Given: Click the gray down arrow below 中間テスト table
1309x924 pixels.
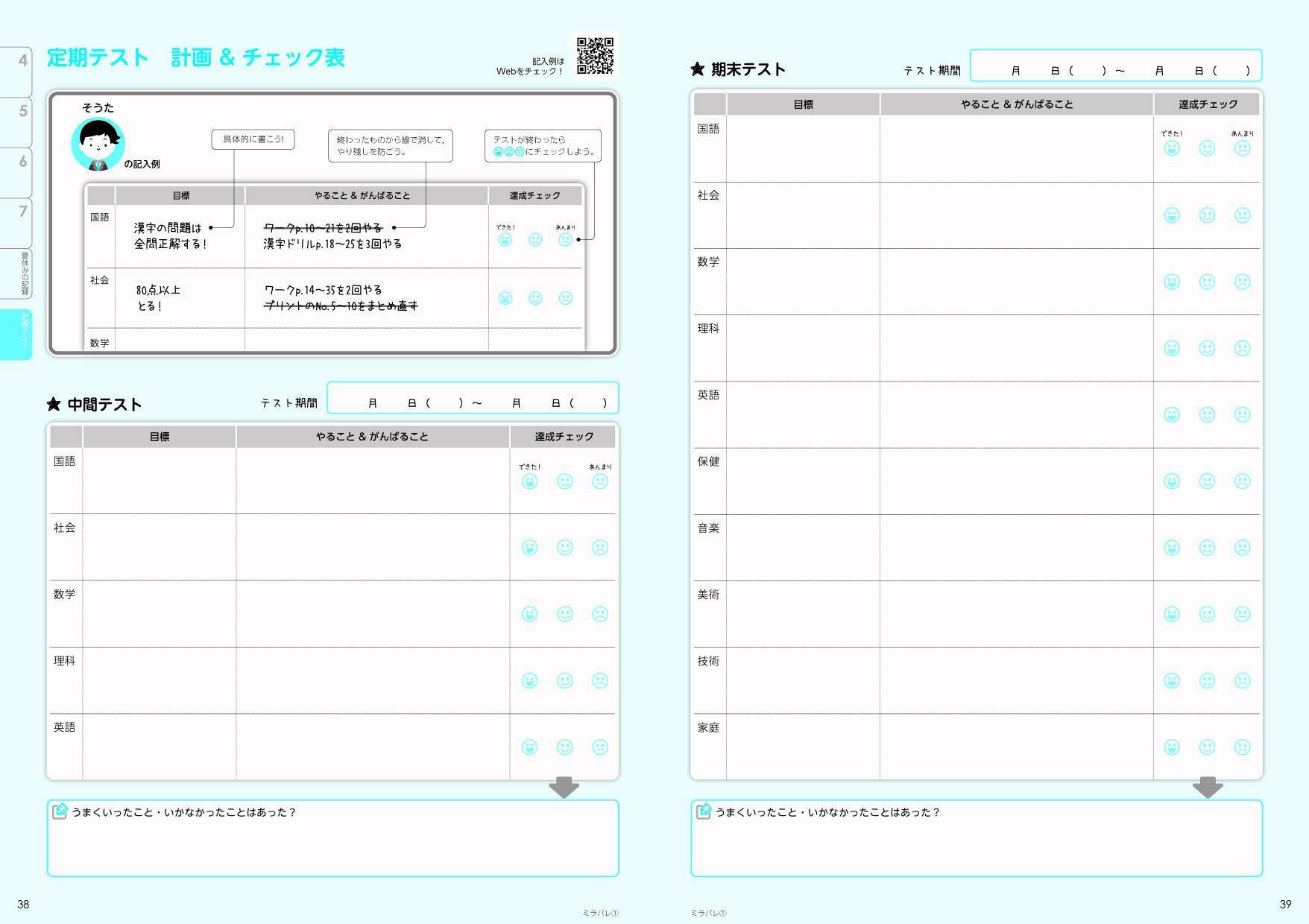Looking at the screenshot, I should (564, 788).
